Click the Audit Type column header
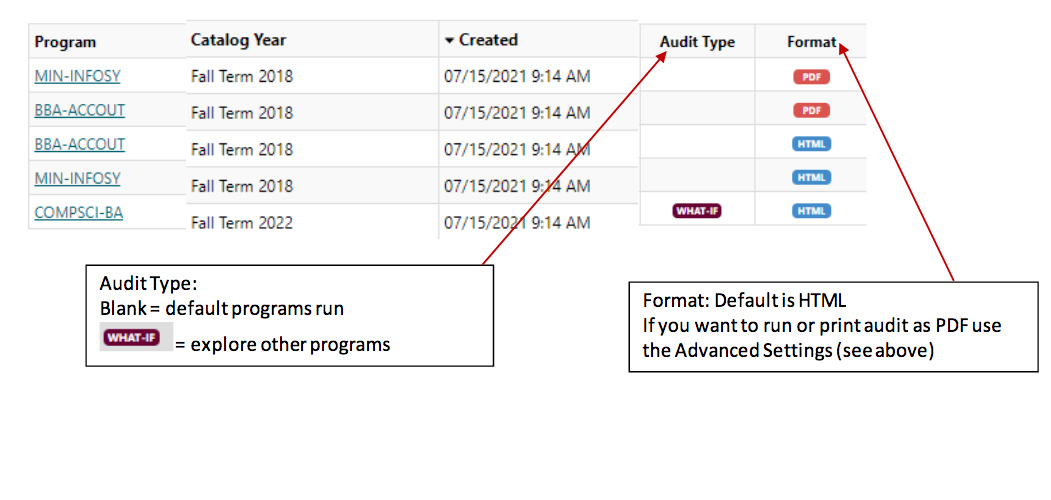Image resolution: width=1051 pixels, height=500 pixels. tap(697, 42)
